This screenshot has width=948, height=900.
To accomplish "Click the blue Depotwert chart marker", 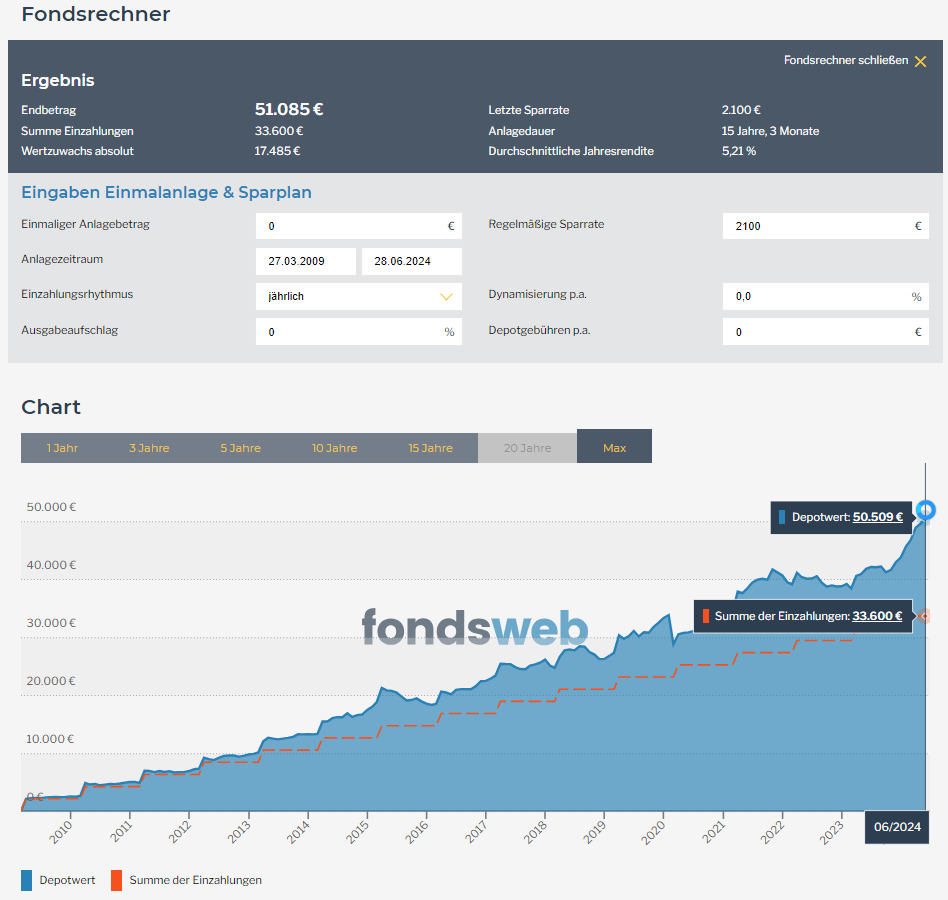I will (x=926, y=510).
